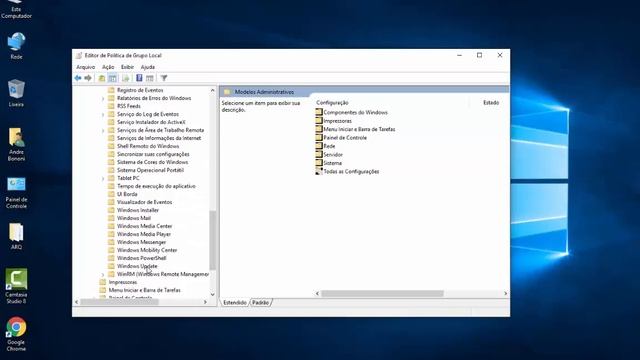Click the Export list toolbar icon

[x=126, y=78]
